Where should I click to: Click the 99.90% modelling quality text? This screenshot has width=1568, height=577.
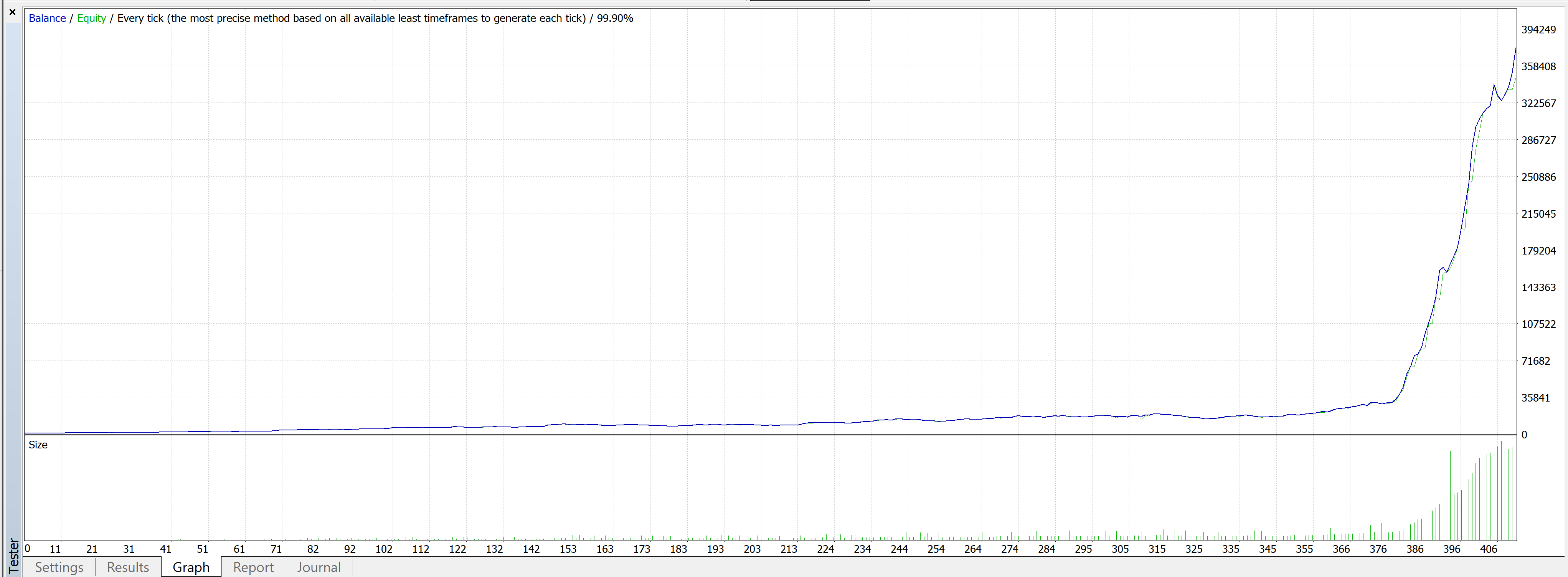[615, 18]
